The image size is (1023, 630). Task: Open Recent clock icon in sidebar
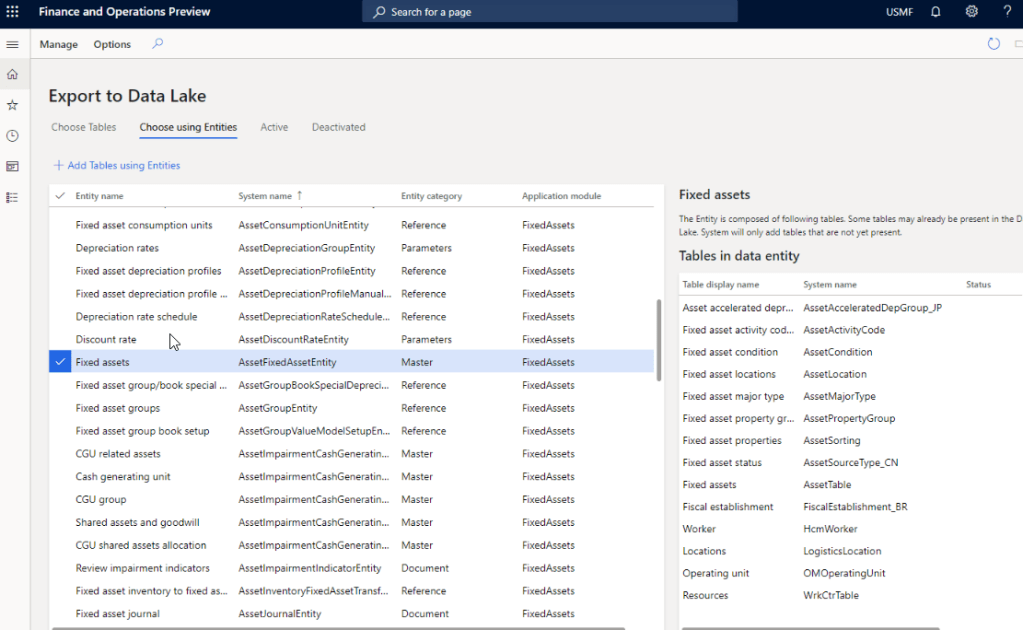pos(13,136)
